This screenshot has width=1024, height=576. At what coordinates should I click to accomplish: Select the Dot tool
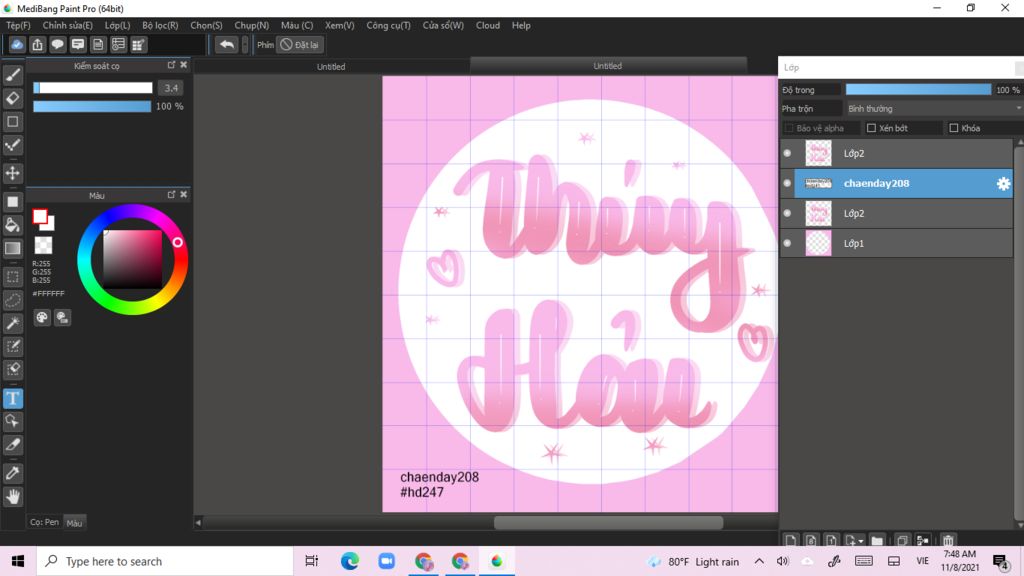pyautogui.click(x=12, y=145)
